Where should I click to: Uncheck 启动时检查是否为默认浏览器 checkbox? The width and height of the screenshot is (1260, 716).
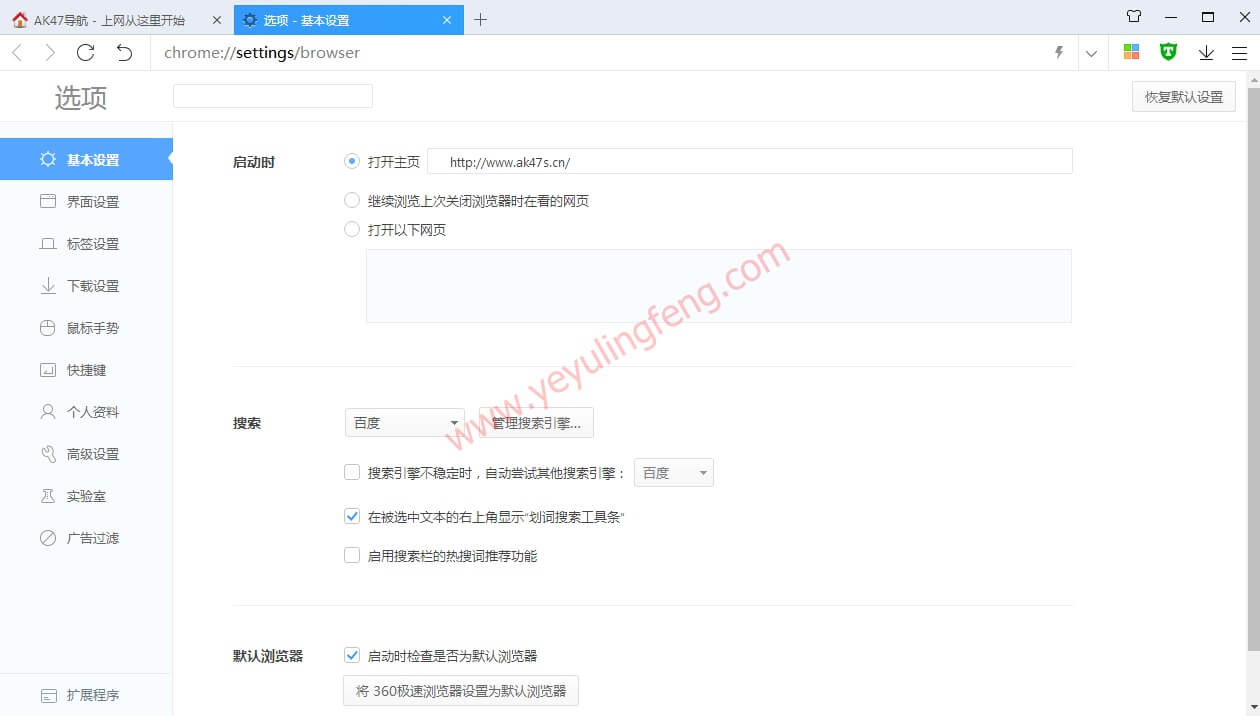[x=352, y=656]
